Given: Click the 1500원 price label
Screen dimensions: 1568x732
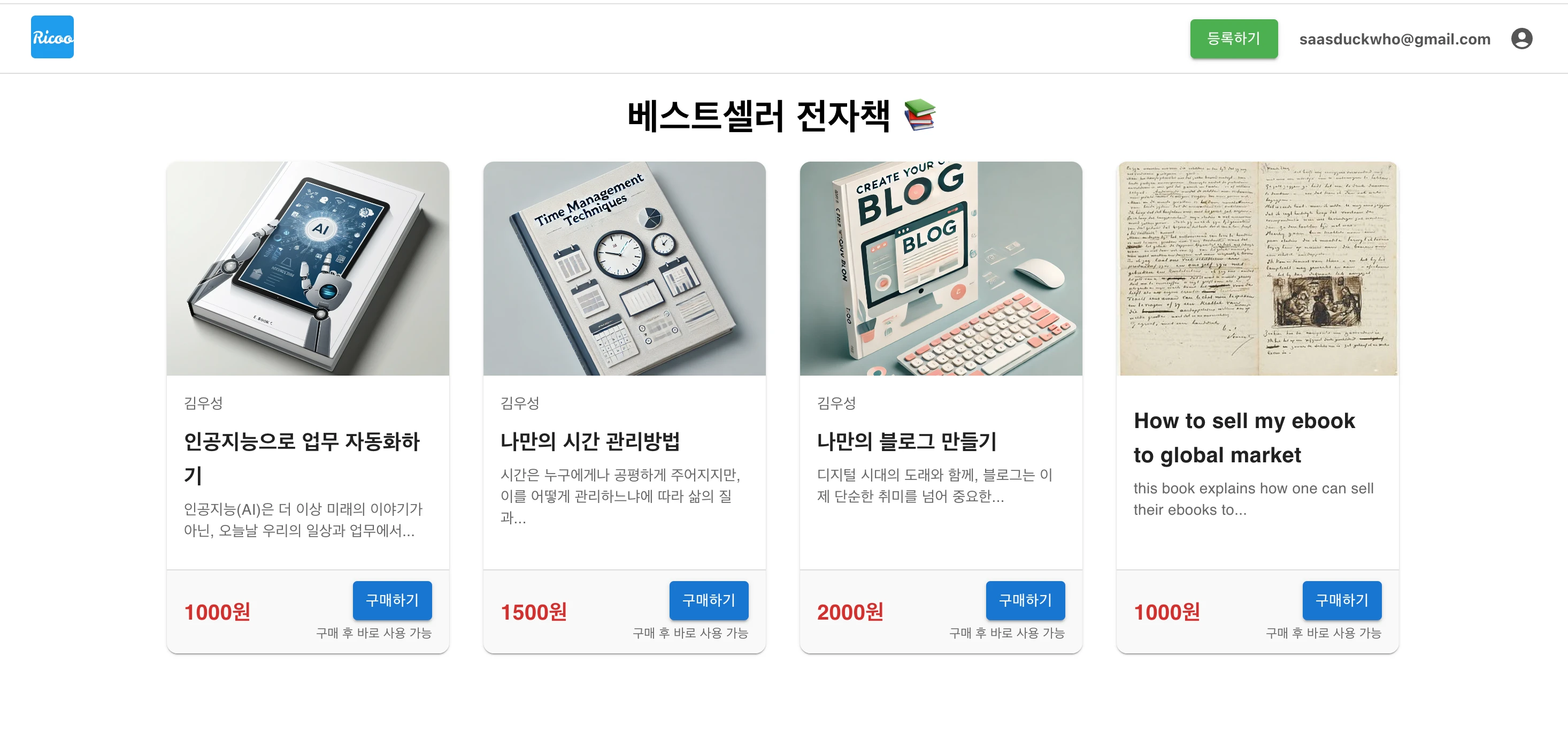Looking at the screenshot, I should (x=533, y=612).
